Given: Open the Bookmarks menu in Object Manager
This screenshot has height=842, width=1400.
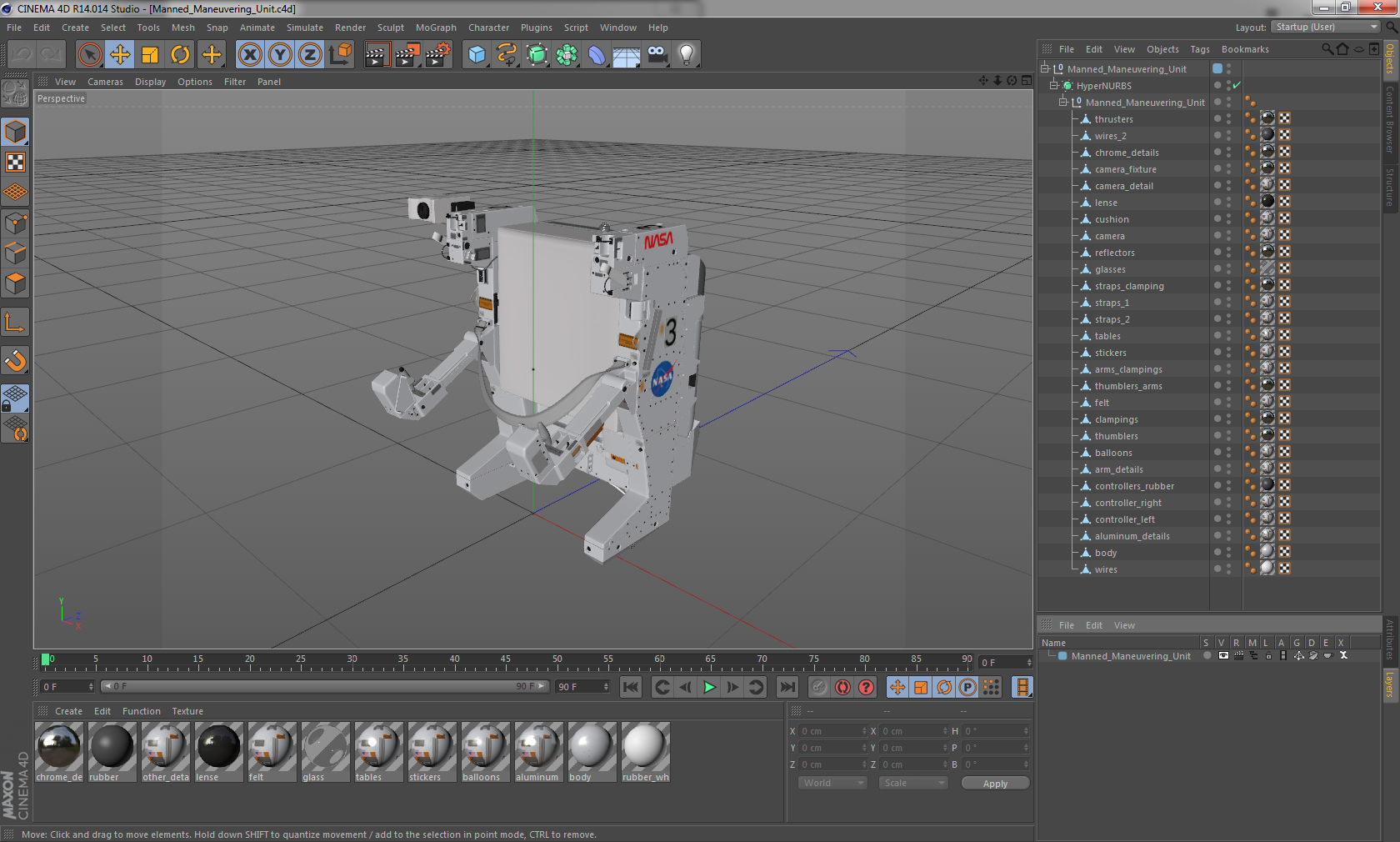Looking at the screenshot, I should 1245,49.
